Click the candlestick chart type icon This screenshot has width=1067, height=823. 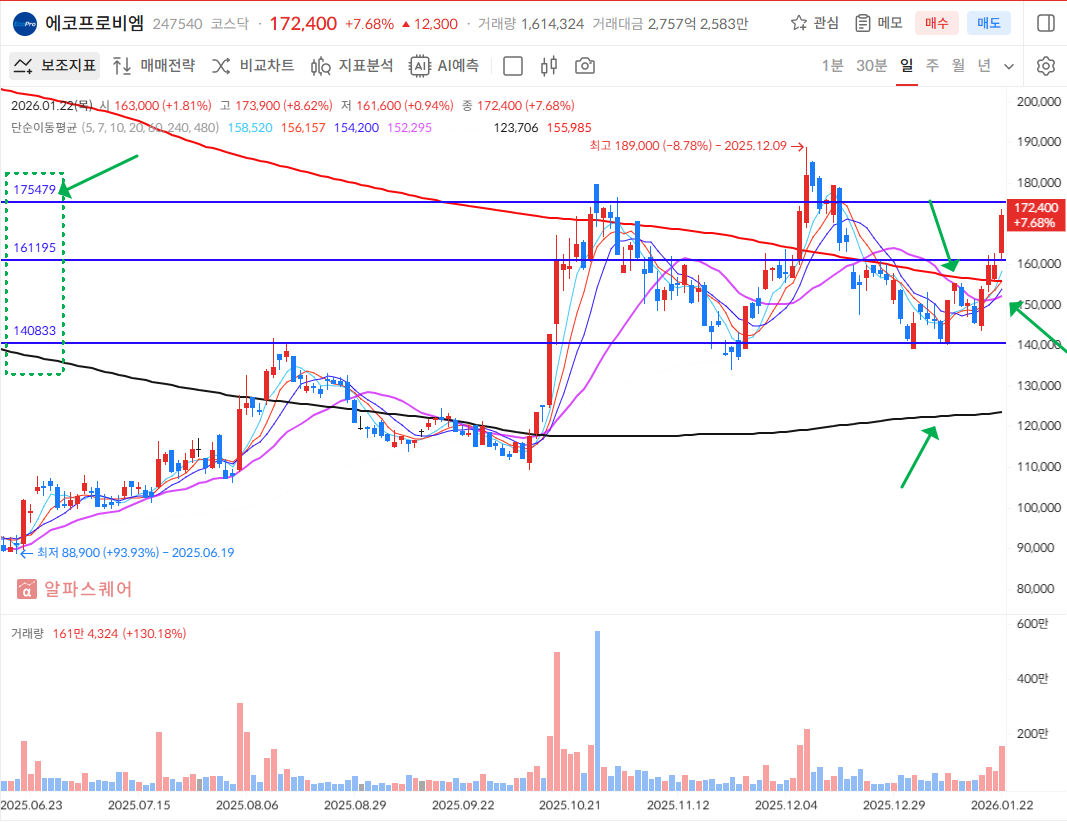coord(548,66)
